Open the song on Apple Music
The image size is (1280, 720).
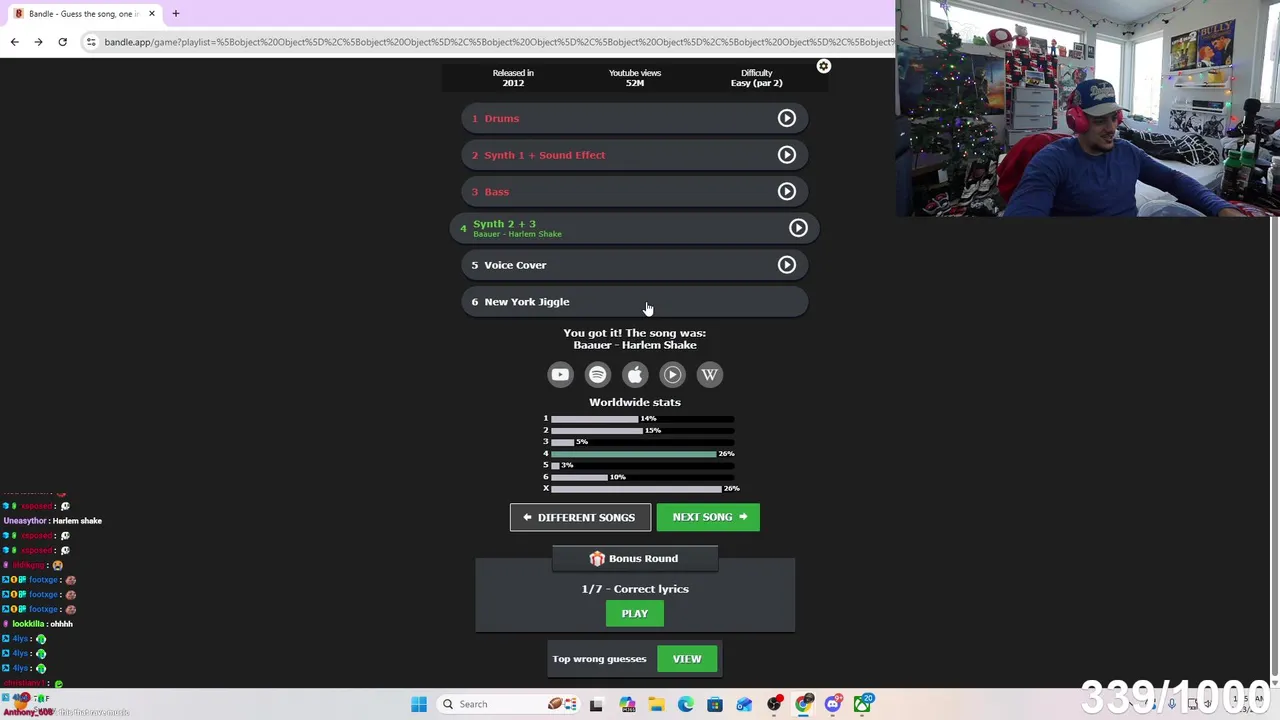tap(635, 374)
